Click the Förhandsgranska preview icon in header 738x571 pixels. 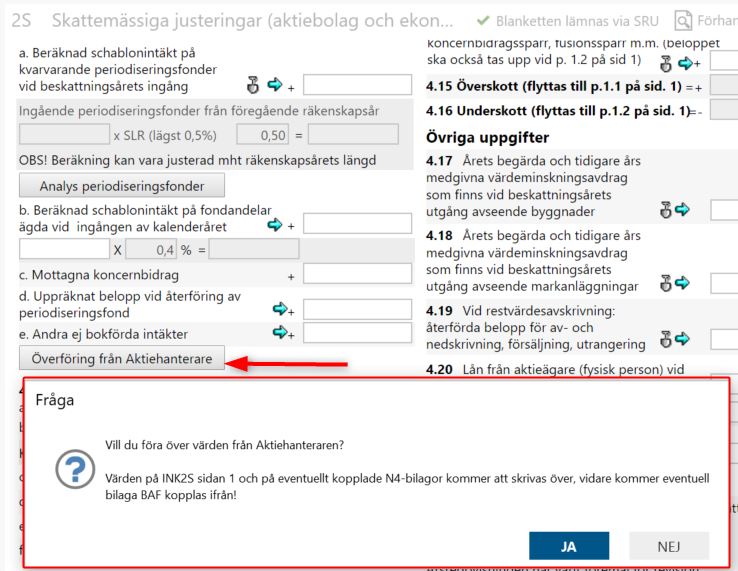683,21
